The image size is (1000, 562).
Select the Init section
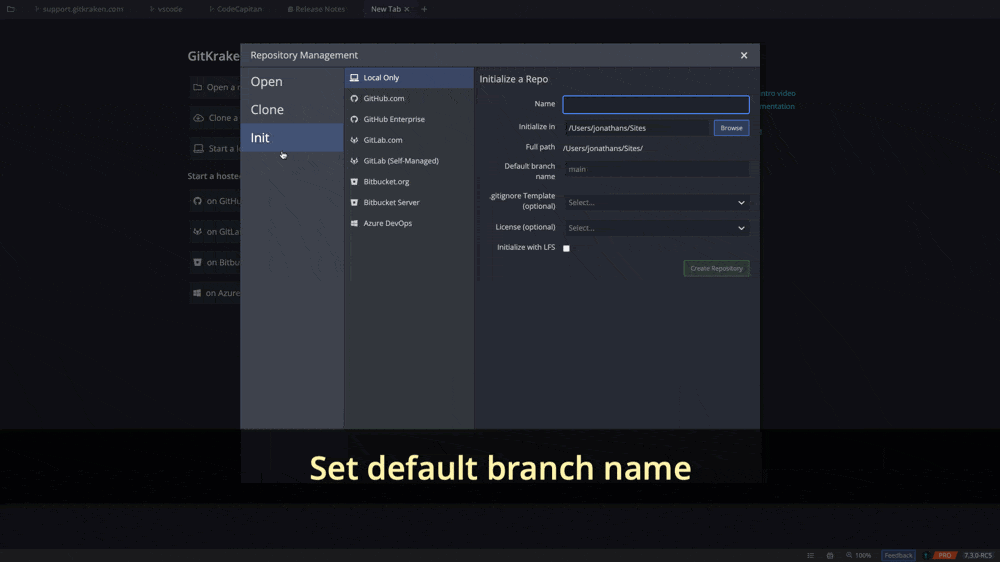[x=291, y=138]
